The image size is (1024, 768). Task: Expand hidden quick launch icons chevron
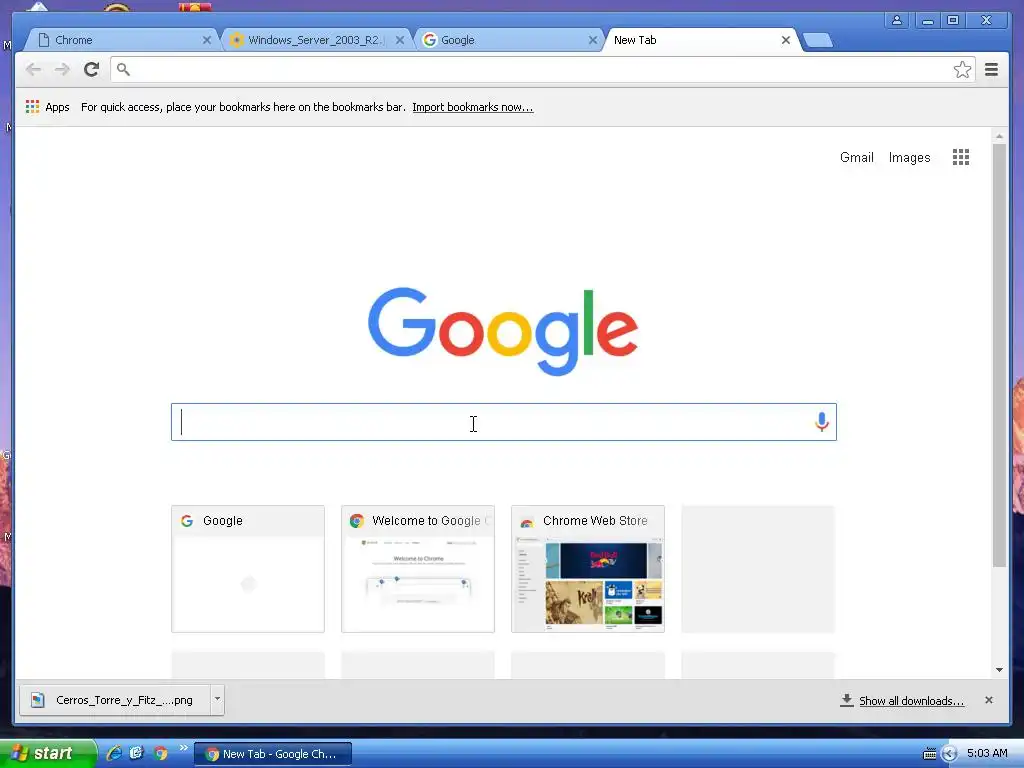pos(184,748)
